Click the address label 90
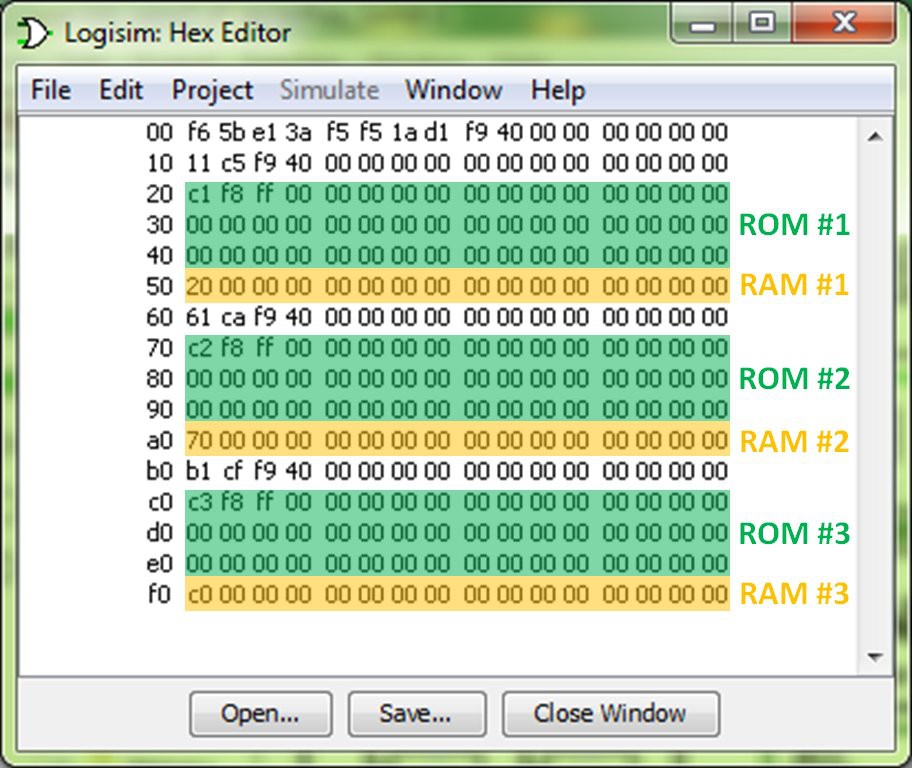Screen dimensions: 912x768 click(x=159, y=410)
